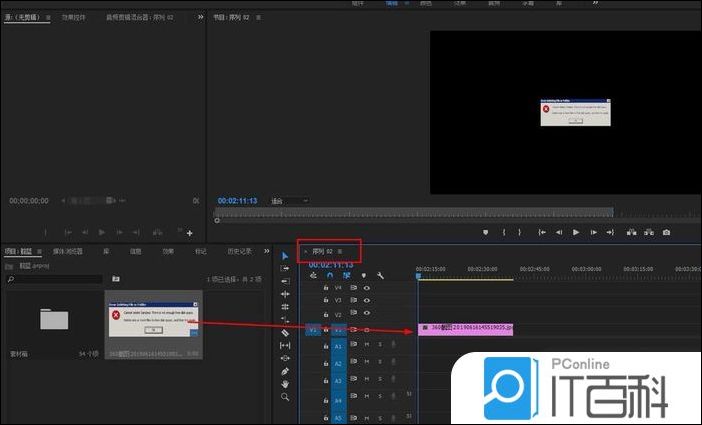Select the pink clip on track V1
The height and width of the screenshot is (425, 702).
pyautogui.click(x=465, y=328)
